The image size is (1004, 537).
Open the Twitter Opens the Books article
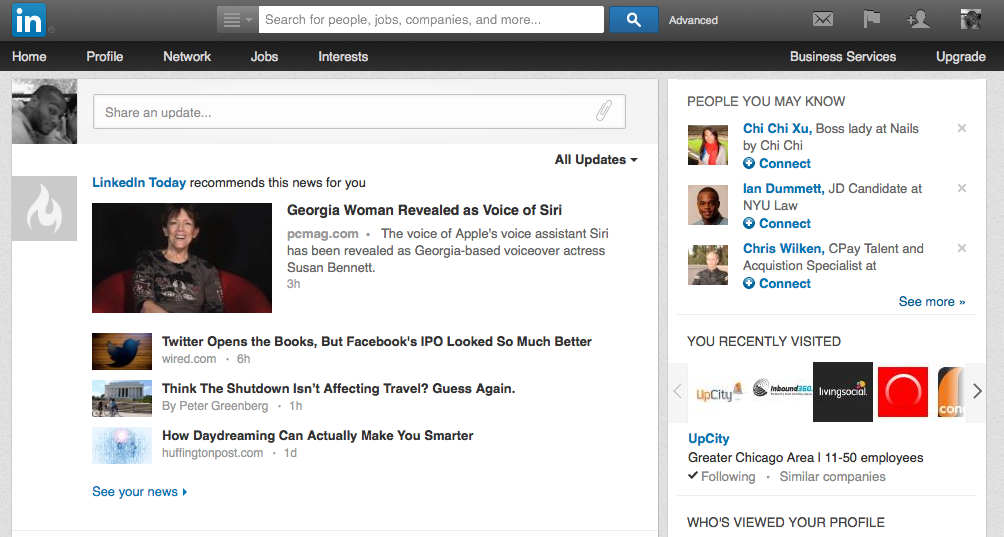click(x=376, y=341)
